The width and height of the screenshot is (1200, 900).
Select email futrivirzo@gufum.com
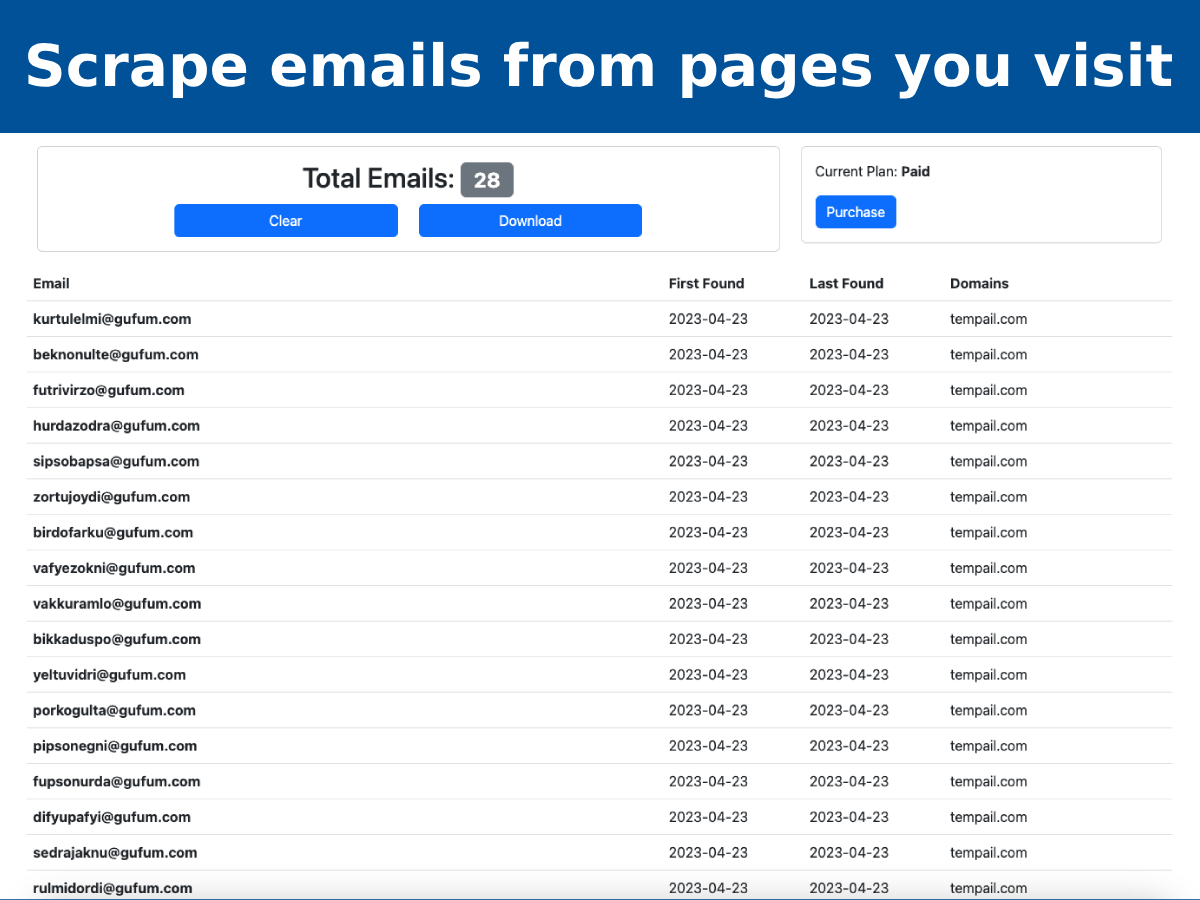pyautogui.click(x=109, y=390)
